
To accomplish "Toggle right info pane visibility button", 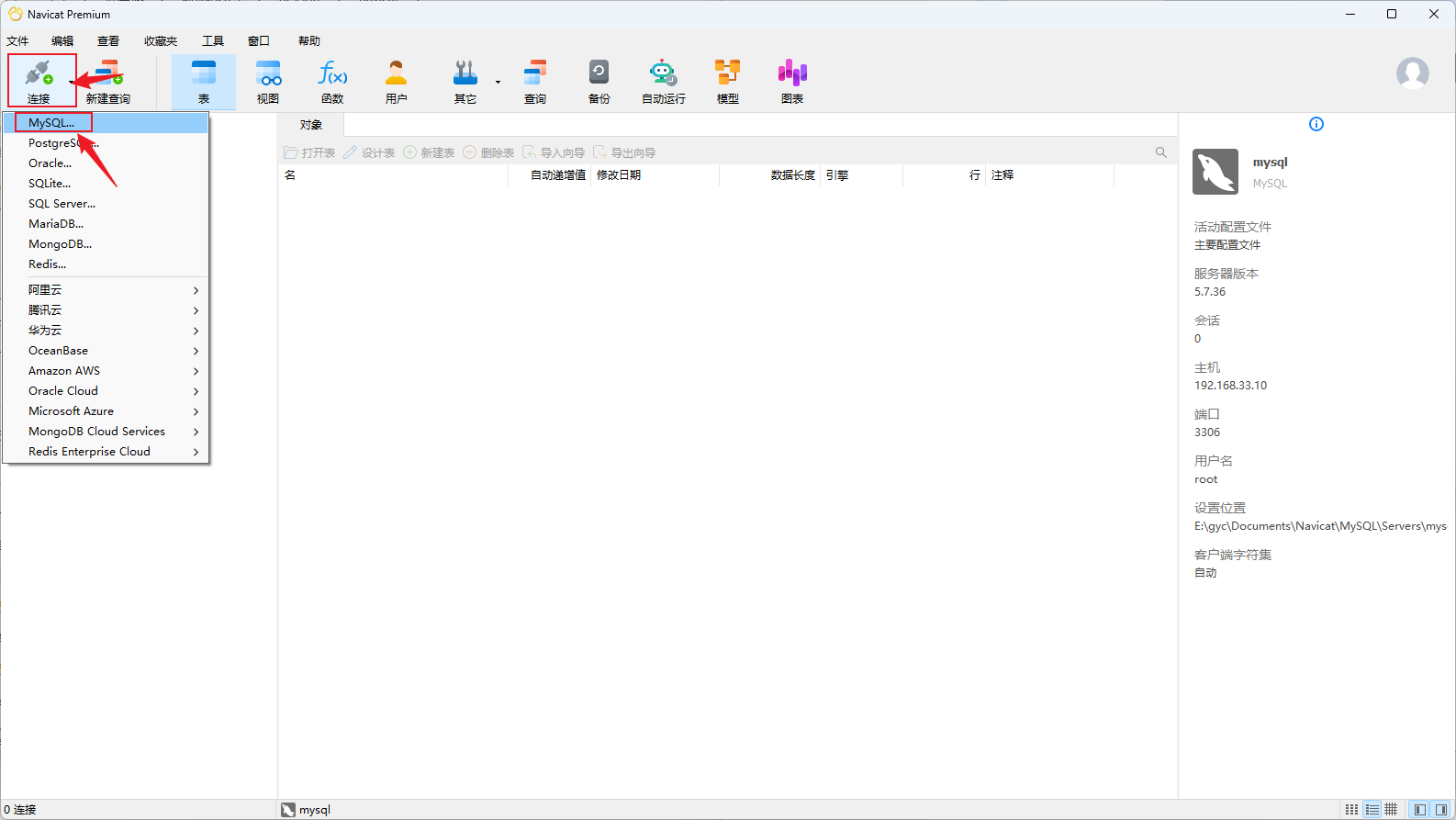I will point(1441,810).
